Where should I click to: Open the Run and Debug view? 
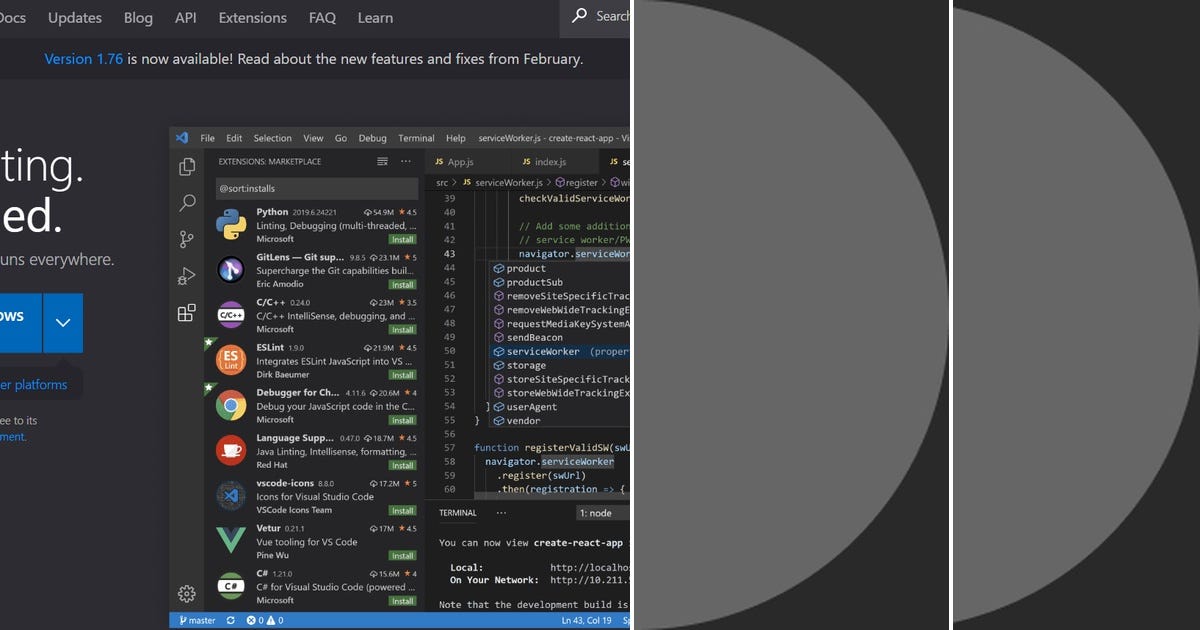point(187,277)
